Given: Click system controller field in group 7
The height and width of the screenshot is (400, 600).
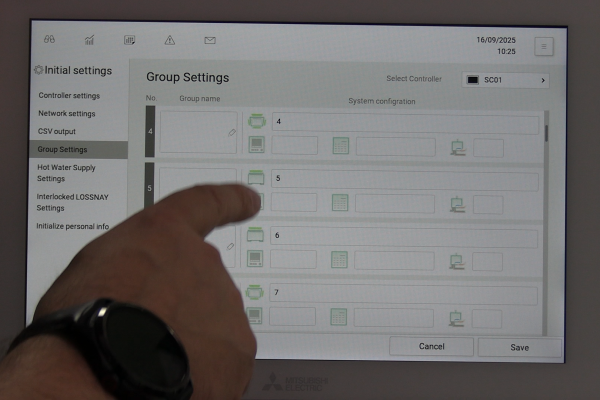Looking at the screenshot, I should tap(393, 318).
